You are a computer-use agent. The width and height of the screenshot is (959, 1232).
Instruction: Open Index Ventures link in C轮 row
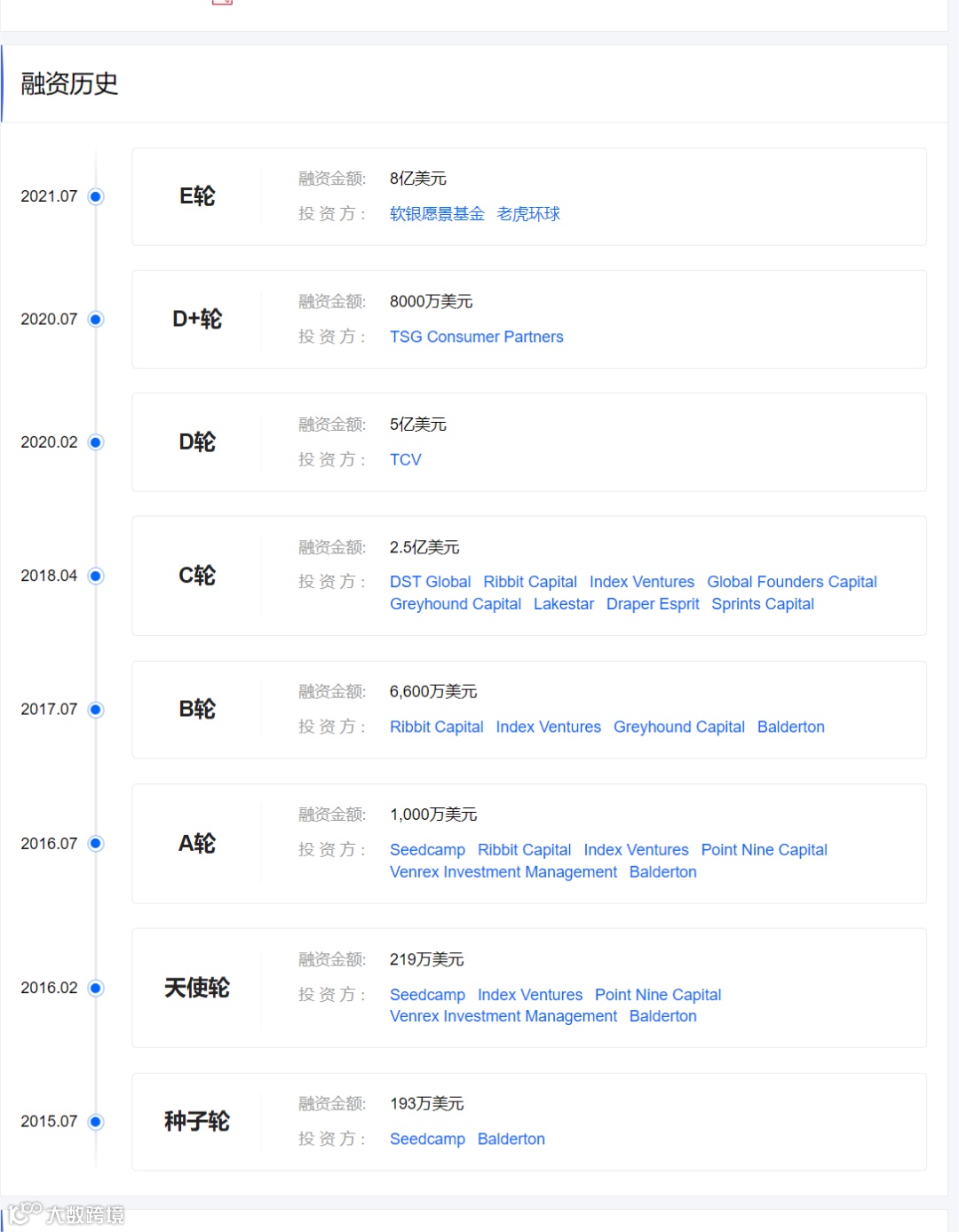642,582
